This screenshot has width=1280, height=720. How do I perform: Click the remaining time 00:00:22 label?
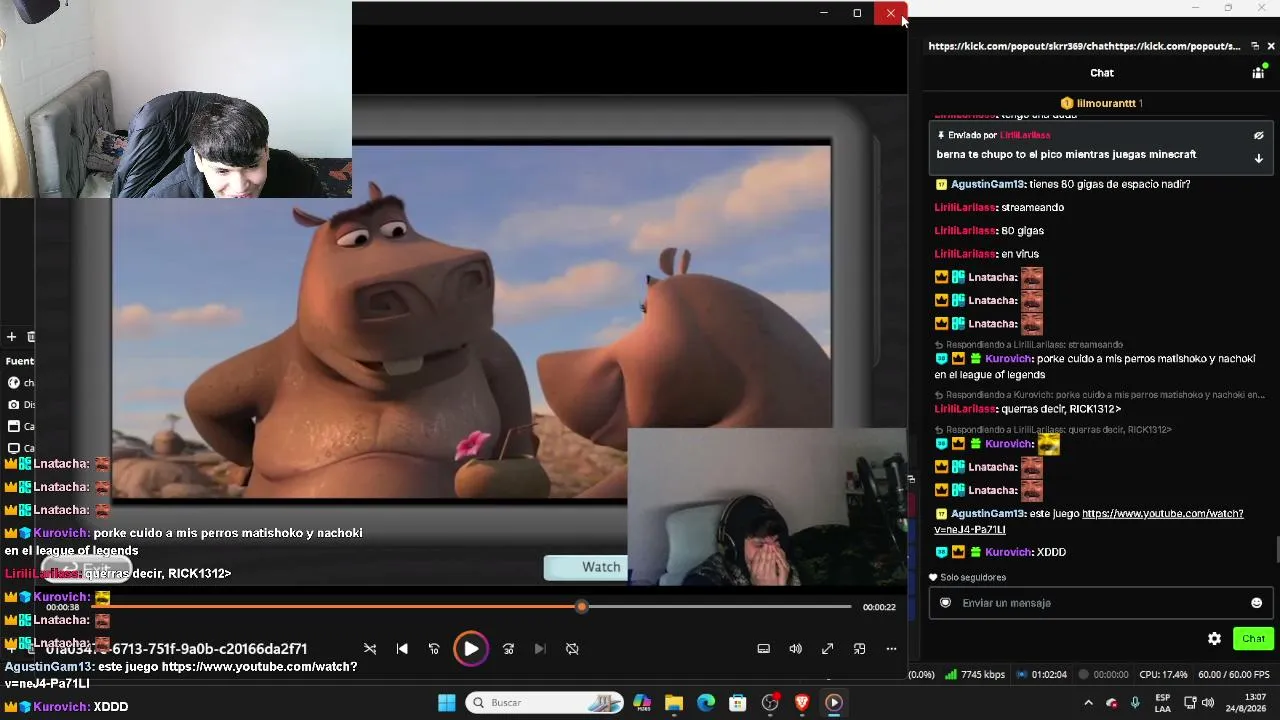879,607
